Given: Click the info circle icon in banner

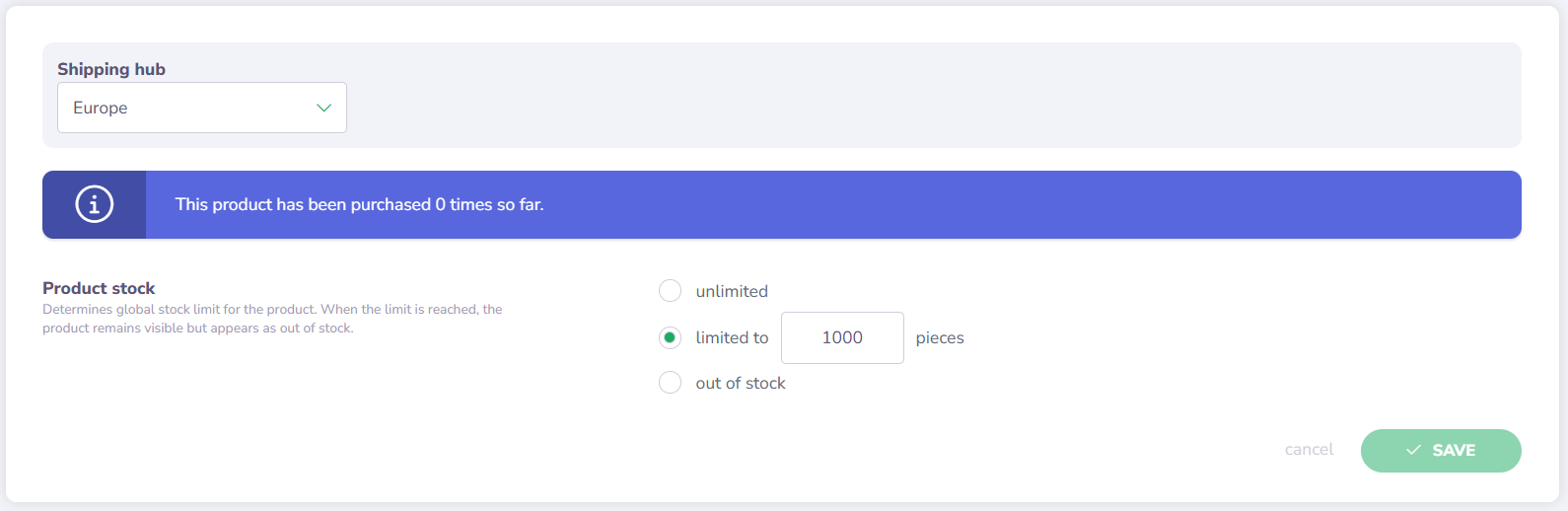Looking at the screenshot, I should [x=95, y=204].
